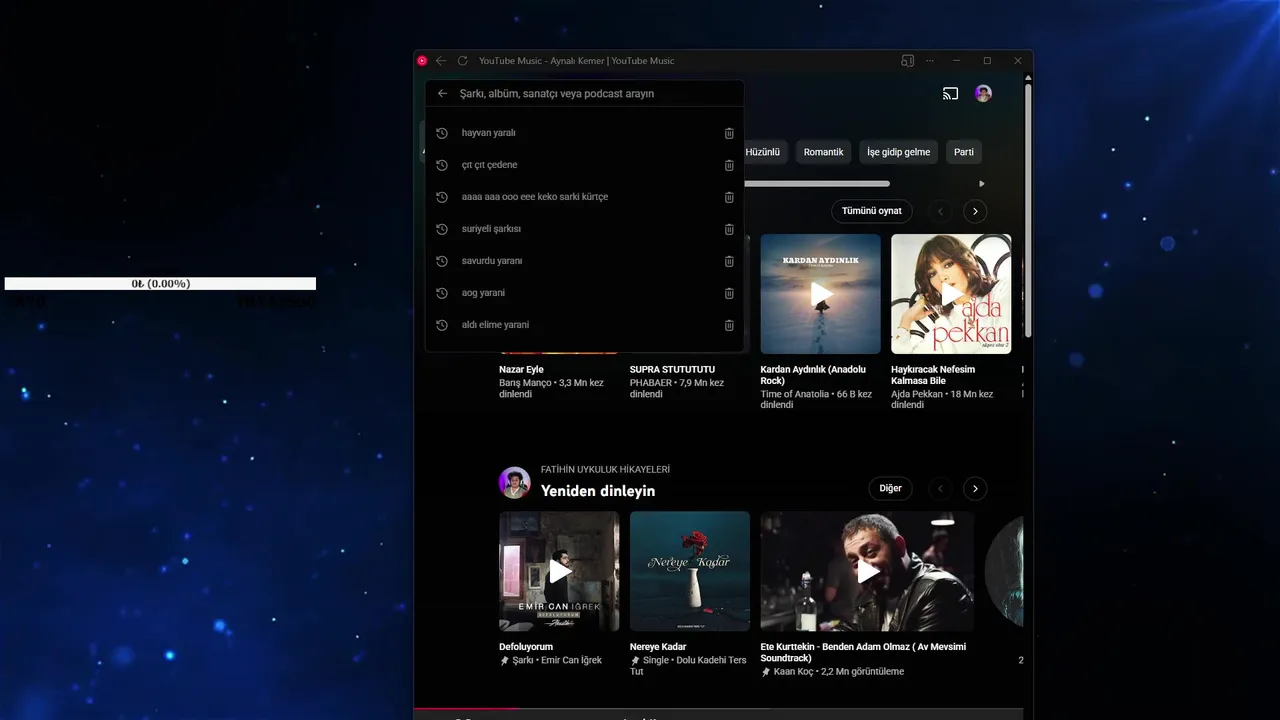Select the Parti mood chip
Viewport: 1280px width, 720px height.
coord(964,152)
